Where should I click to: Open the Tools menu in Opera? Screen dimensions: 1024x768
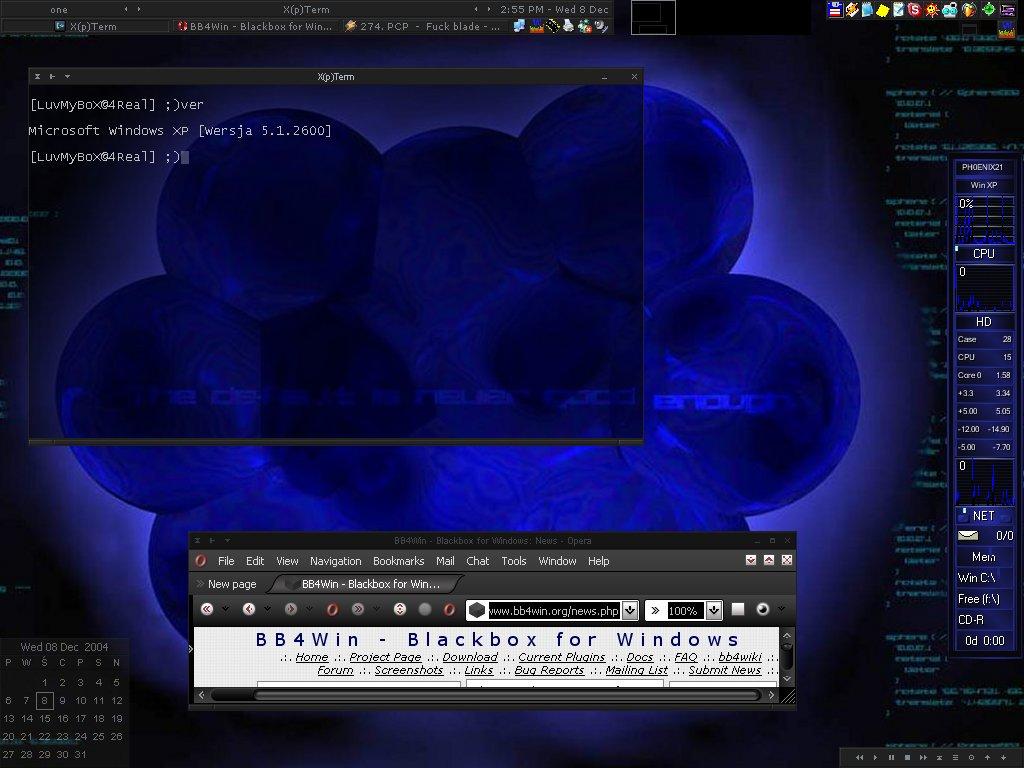(x=514, y=561)
